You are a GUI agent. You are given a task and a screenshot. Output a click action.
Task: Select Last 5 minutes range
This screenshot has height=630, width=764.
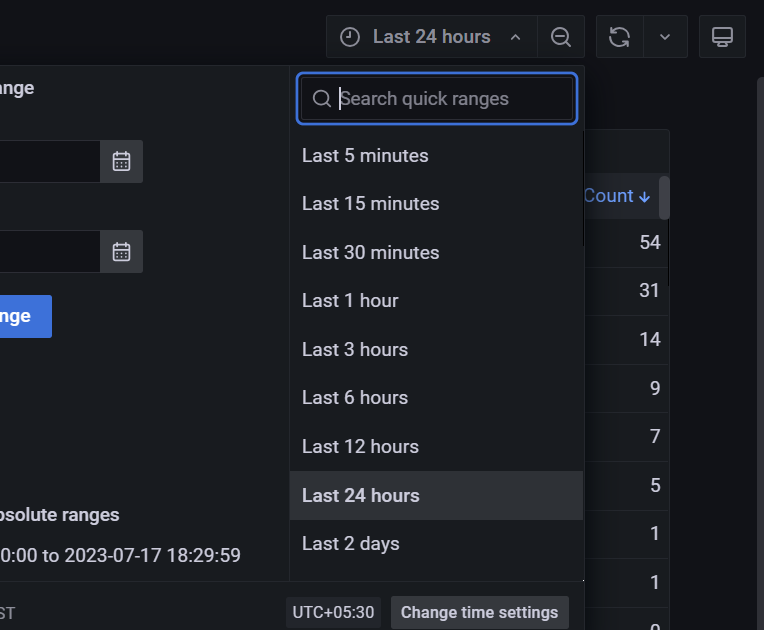point(365,156)
